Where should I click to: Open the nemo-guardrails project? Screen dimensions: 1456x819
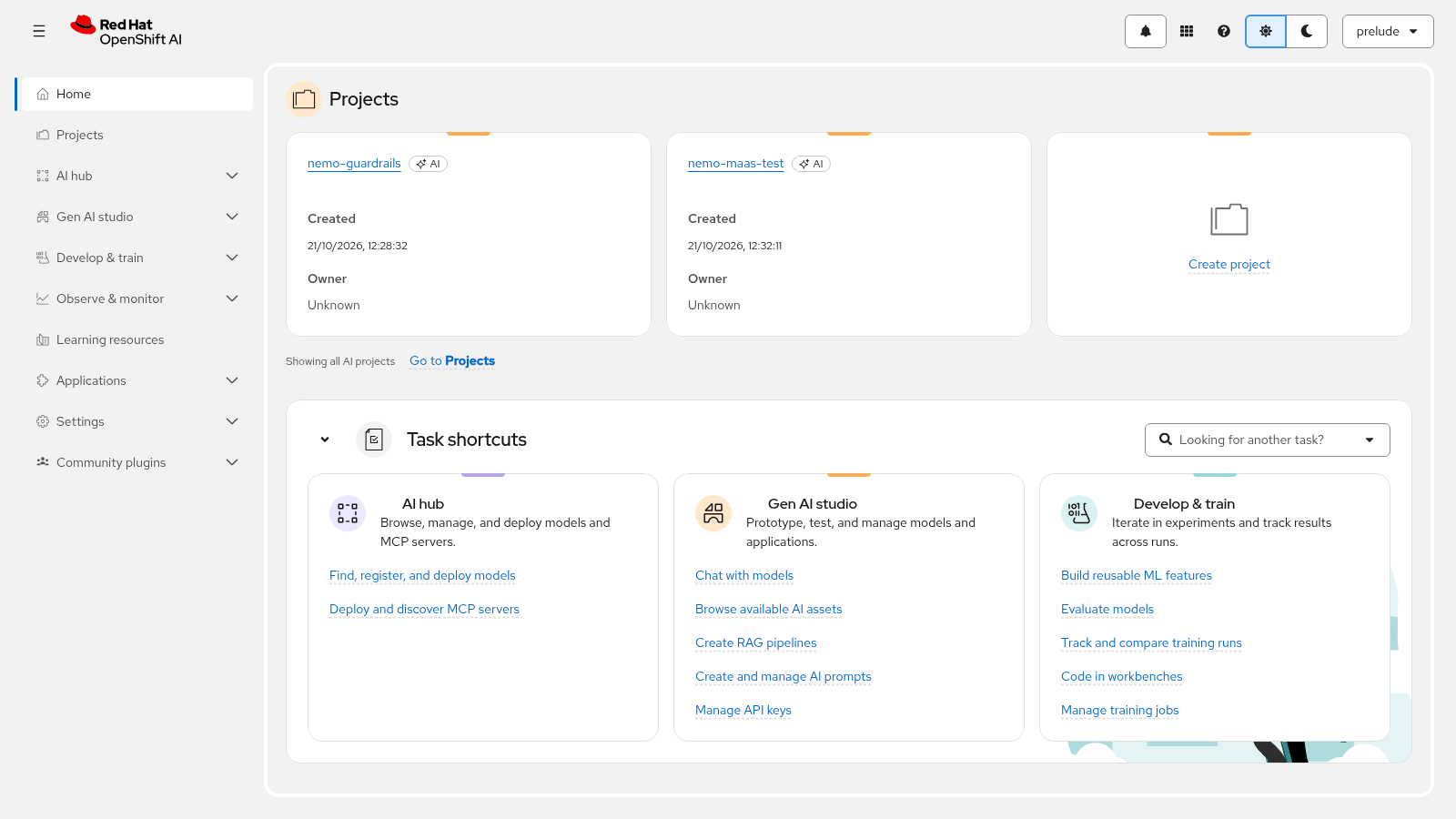354,164
